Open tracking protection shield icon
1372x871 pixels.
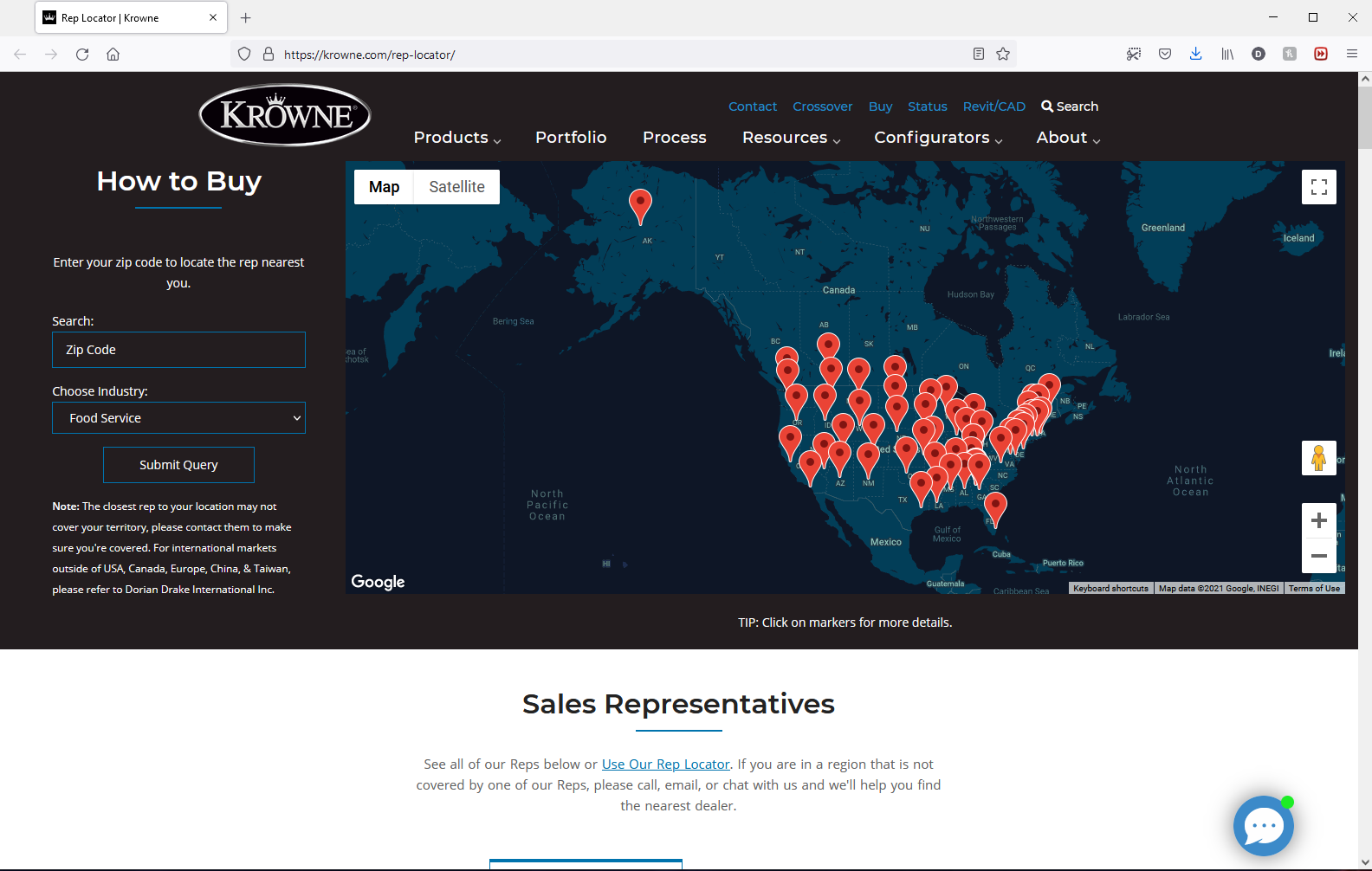coord(244,54)
